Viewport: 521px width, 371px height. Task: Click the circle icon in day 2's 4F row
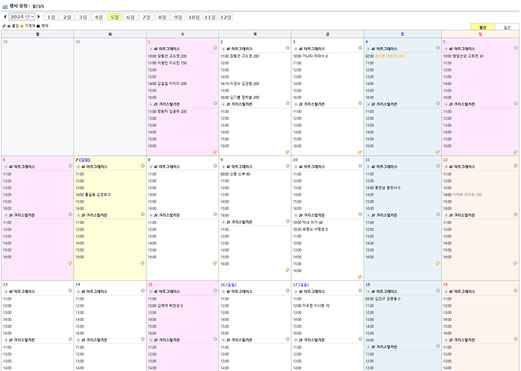[x=288, y=48]
